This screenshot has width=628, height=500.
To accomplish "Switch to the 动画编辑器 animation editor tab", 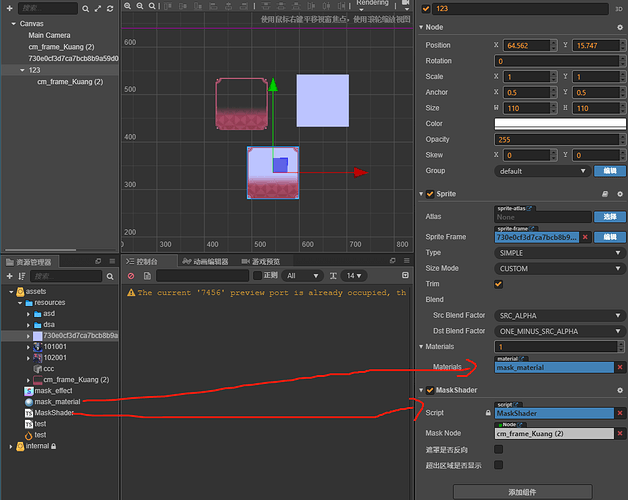I will point(205,262).
